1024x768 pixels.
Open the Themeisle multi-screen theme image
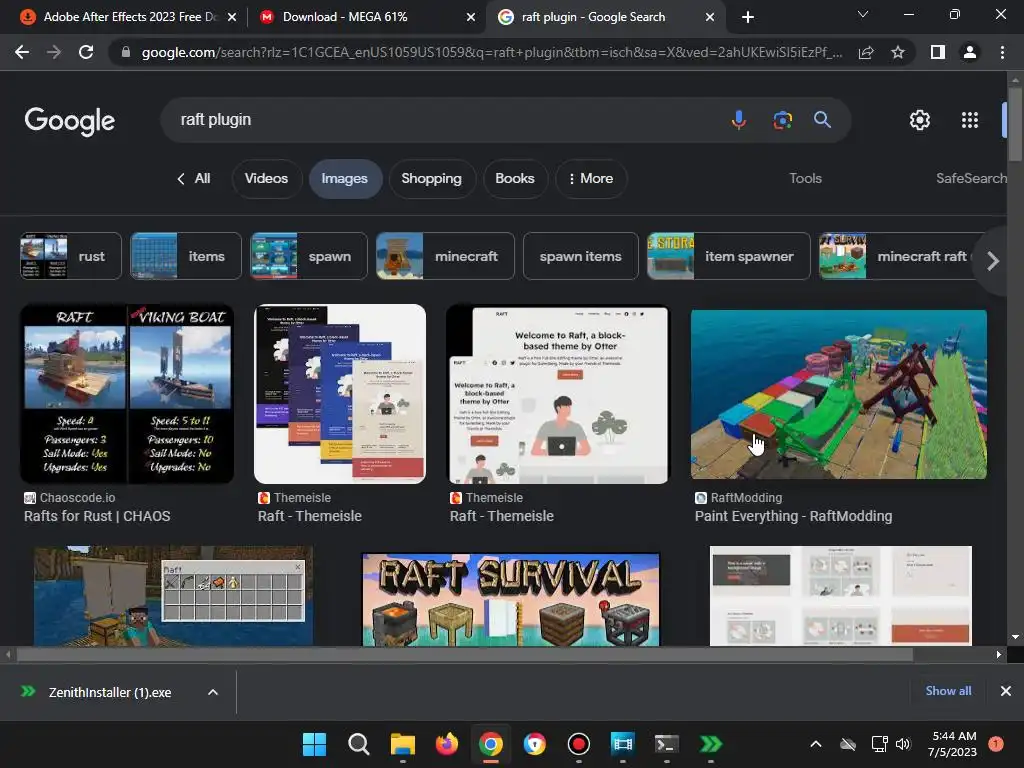(x=340, y=394)
